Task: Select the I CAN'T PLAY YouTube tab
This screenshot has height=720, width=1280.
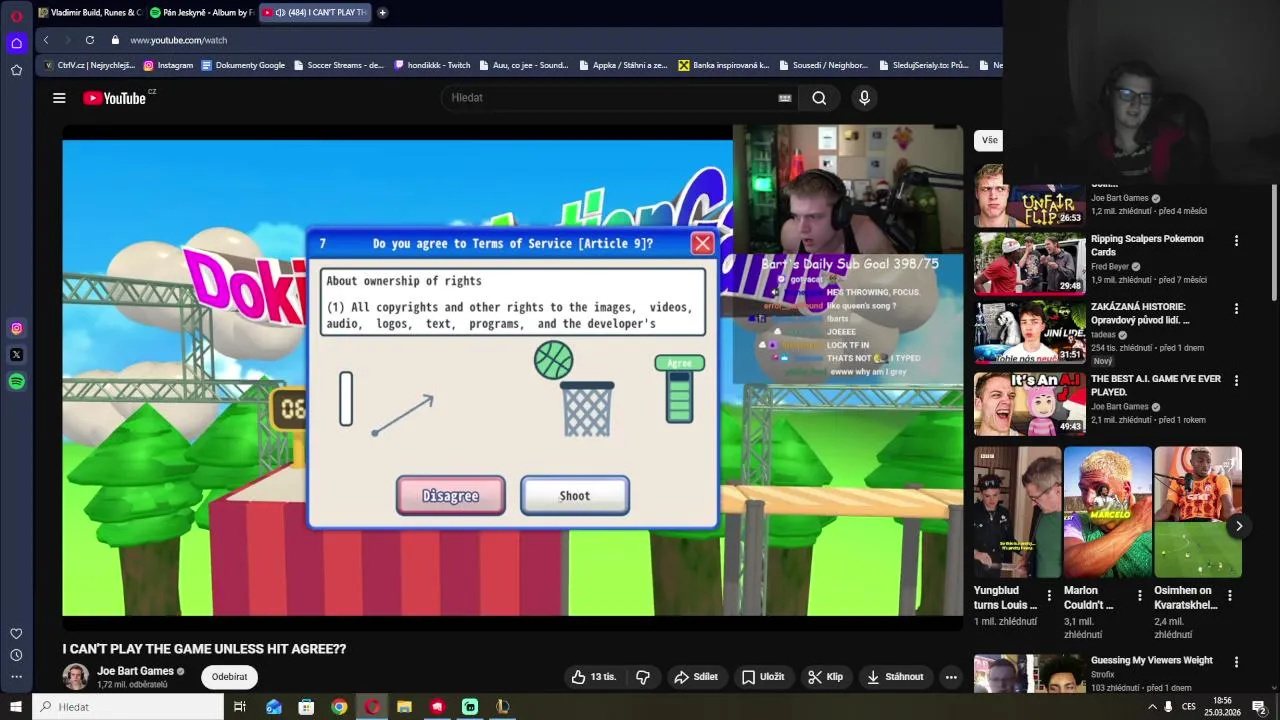Action: point(314,13)
